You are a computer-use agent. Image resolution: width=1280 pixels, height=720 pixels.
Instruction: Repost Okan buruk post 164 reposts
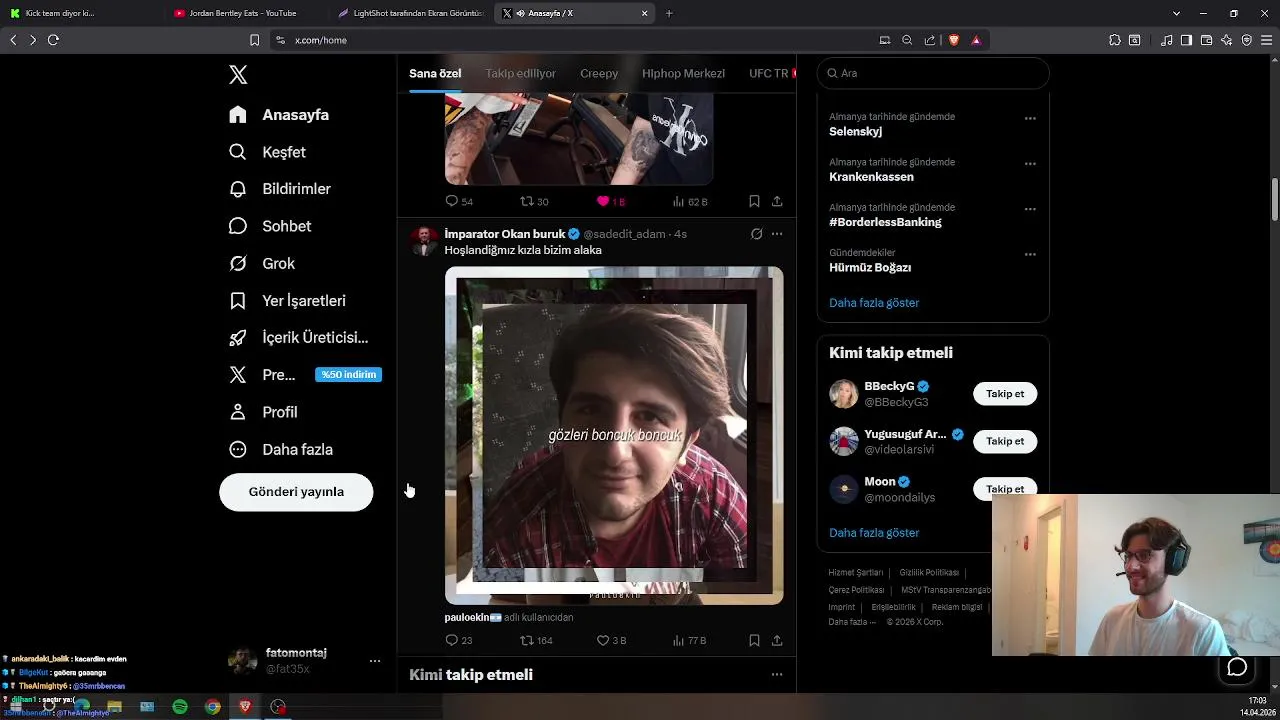tap(536, 640)
